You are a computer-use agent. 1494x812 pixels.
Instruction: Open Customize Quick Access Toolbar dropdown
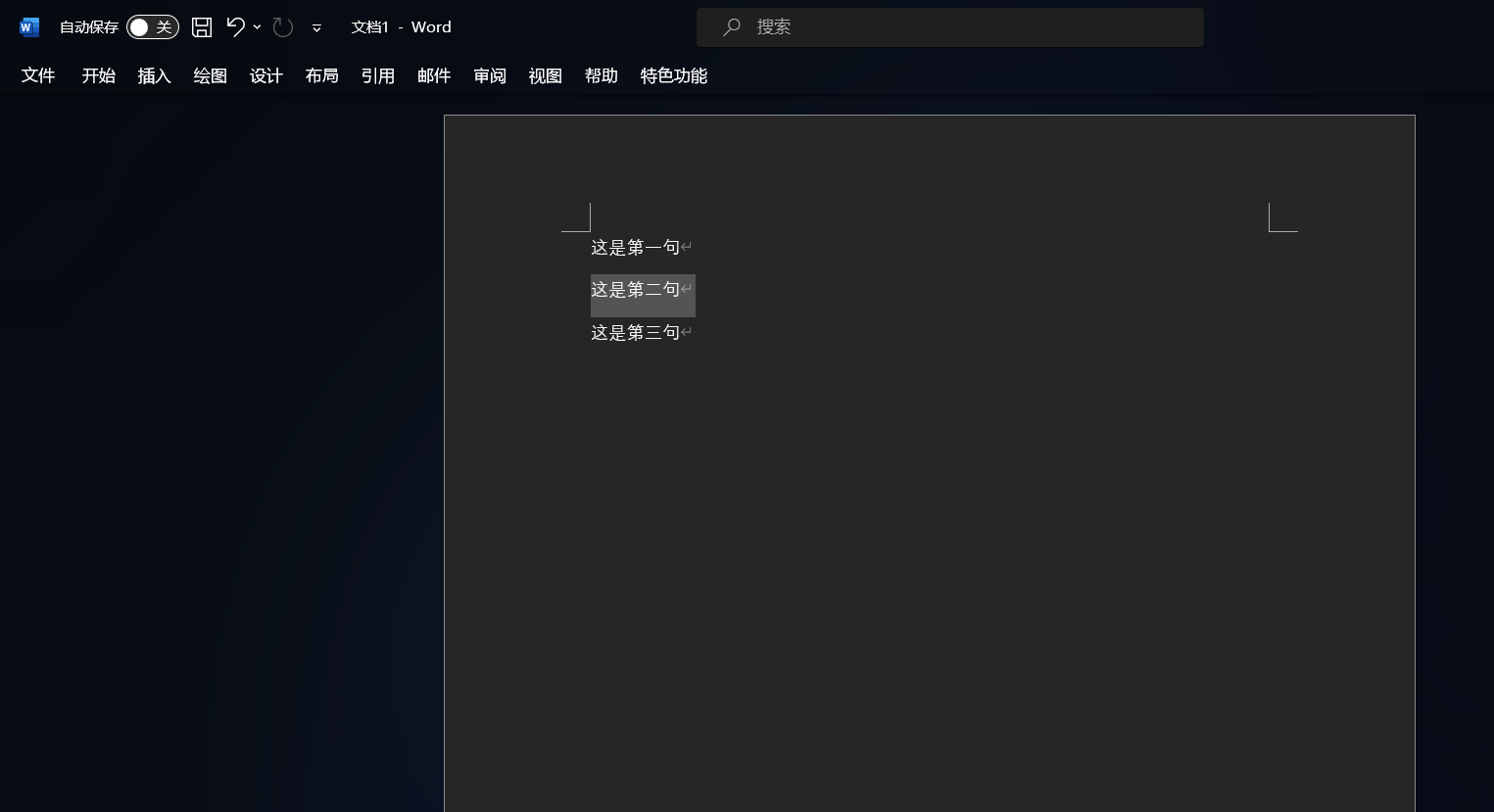[x=316, y=28]
